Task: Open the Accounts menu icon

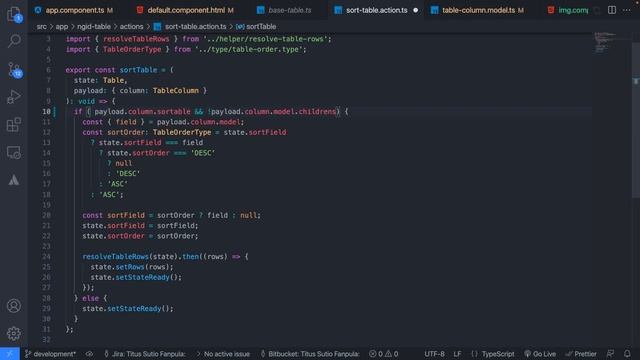Action: [14, 306]
